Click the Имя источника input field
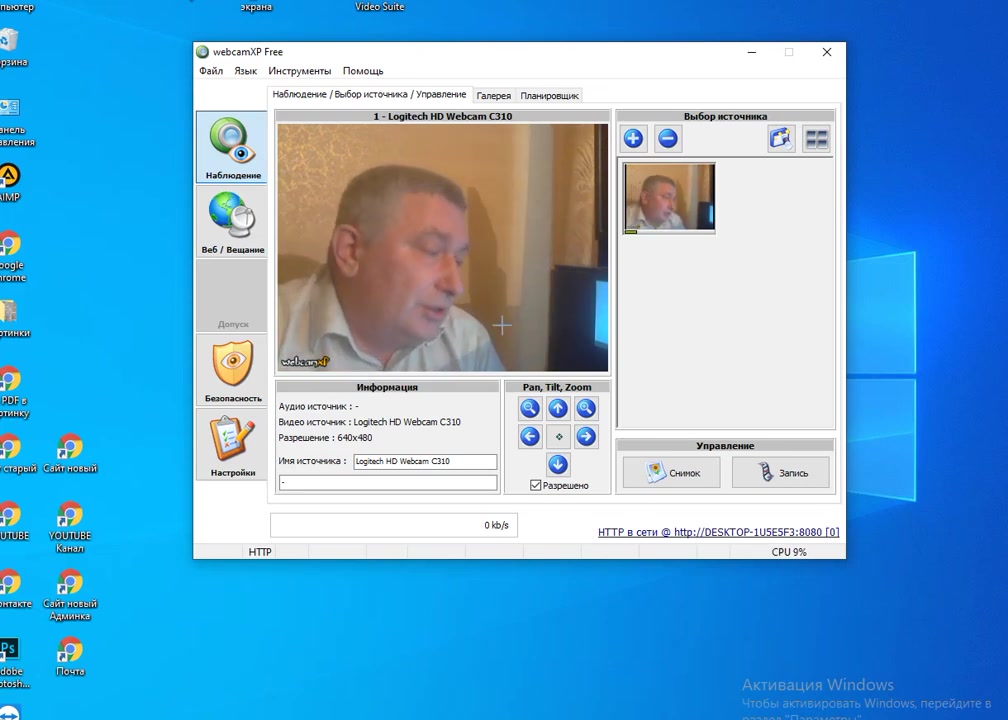The image size is (1008, 720). coord(425,462)
